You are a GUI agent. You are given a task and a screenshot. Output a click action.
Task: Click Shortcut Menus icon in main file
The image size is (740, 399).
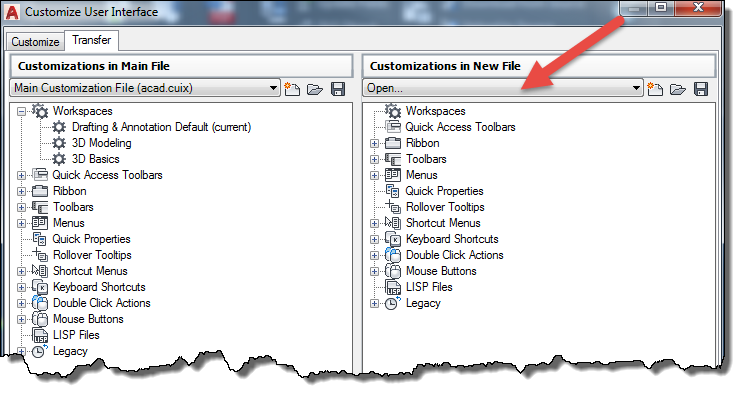tap(40, 271)
